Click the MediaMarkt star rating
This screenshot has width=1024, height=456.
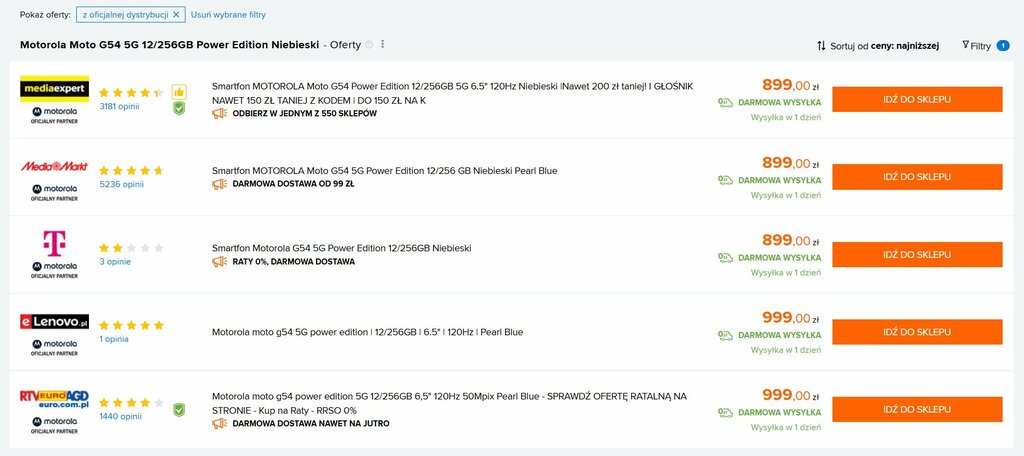131,171
